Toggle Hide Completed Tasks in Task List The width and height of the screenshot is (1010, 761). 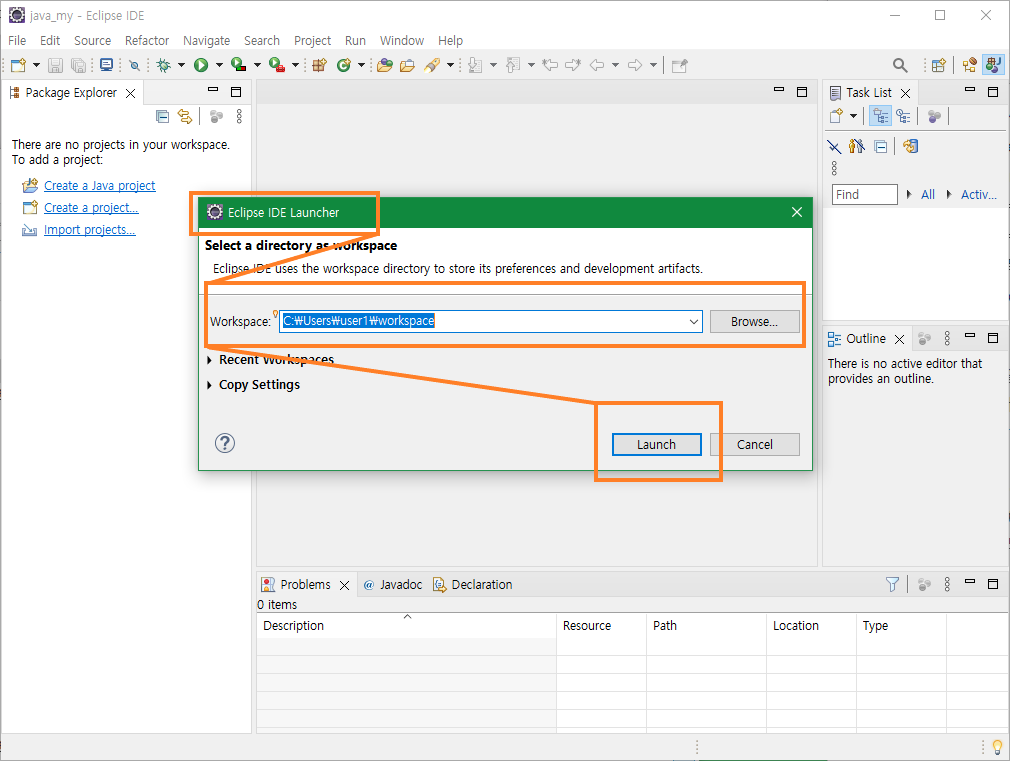tap(834, 147)
